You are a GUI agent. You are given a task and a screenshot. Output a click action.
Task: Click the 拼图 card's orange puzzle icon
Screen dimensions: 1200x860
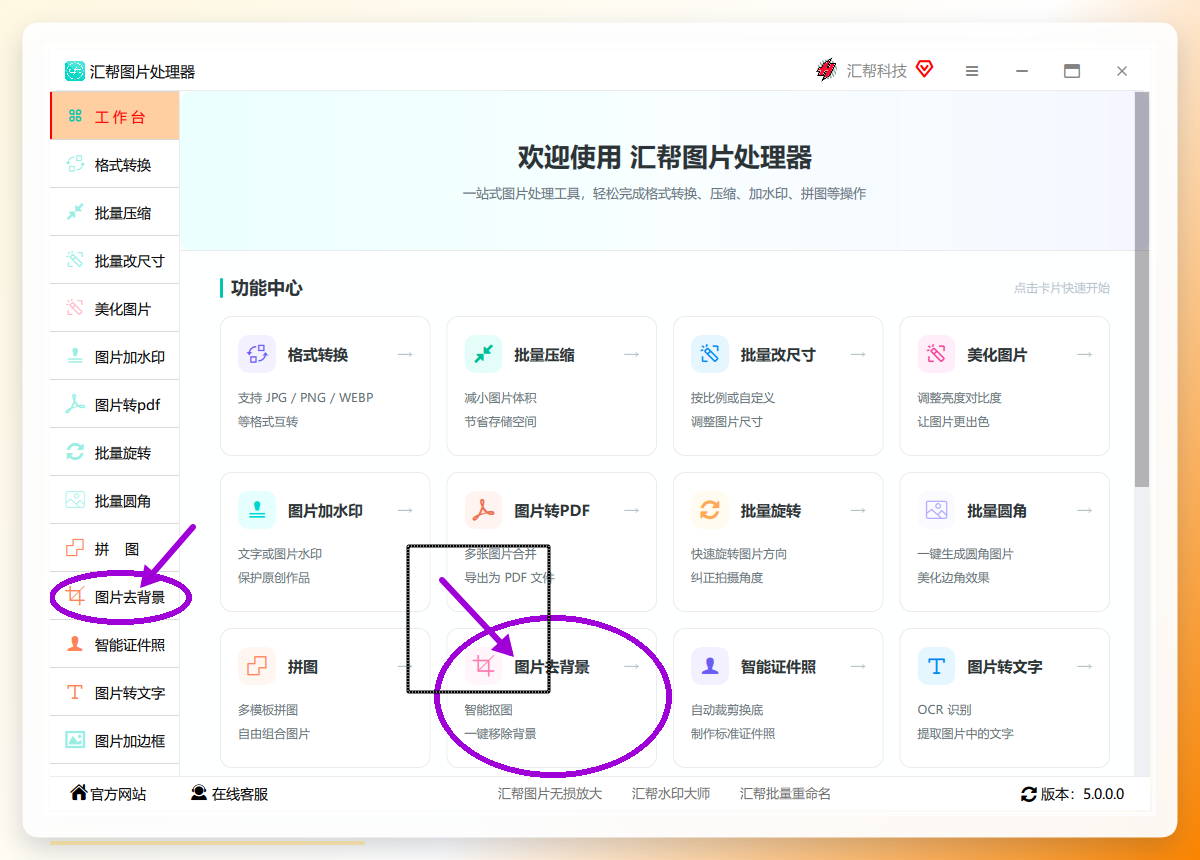(x=257, y=666)
